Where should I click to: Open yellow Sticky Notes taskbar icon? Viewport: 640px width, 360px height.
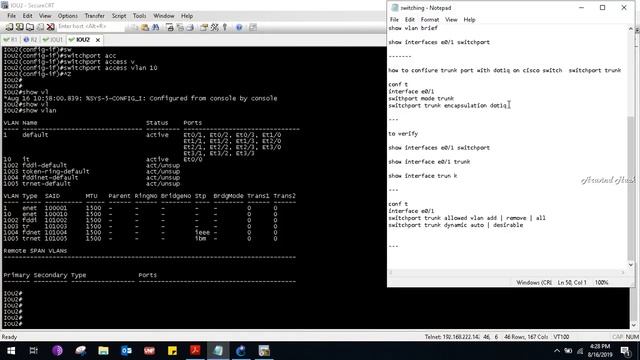[x=172, y=351]
